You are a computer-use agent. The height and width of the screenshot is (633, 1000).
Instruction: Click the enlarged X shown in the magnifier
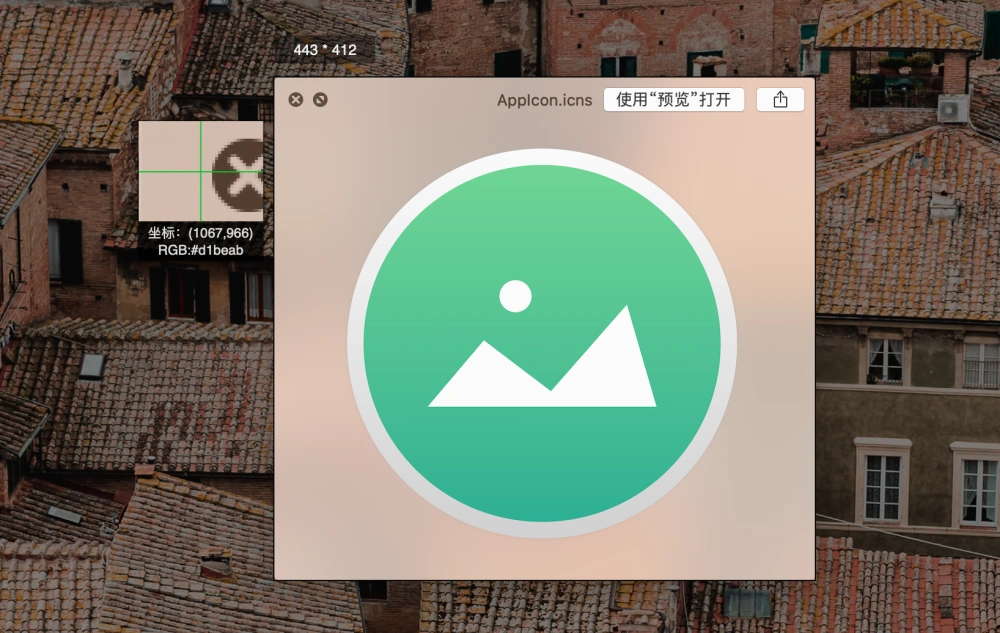coord(238,175)
